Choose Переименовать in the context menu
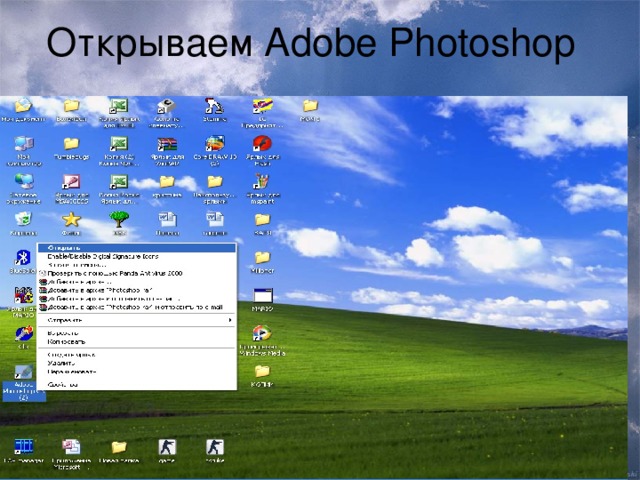The image size is (640, 480). pyautogui.click(x=137, y=371)
